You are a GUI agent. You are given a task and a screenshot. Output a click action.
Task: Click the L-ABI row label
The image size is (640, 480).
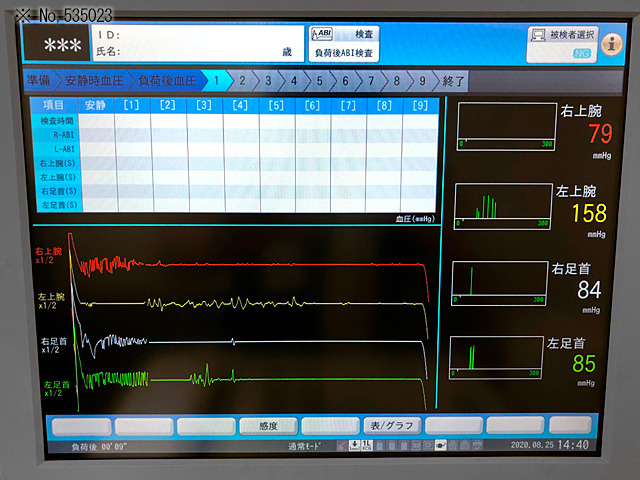[x=64, y=149]
